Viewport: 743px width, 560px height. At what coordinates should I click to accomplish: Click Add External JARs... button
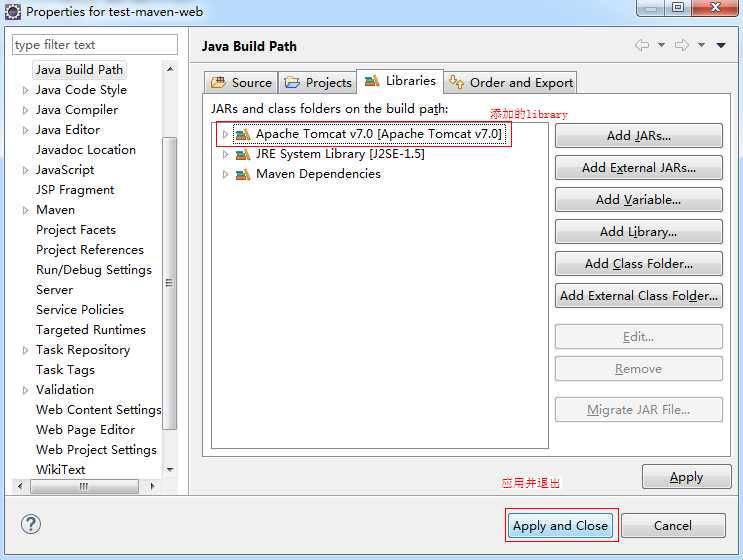[639, 168]
